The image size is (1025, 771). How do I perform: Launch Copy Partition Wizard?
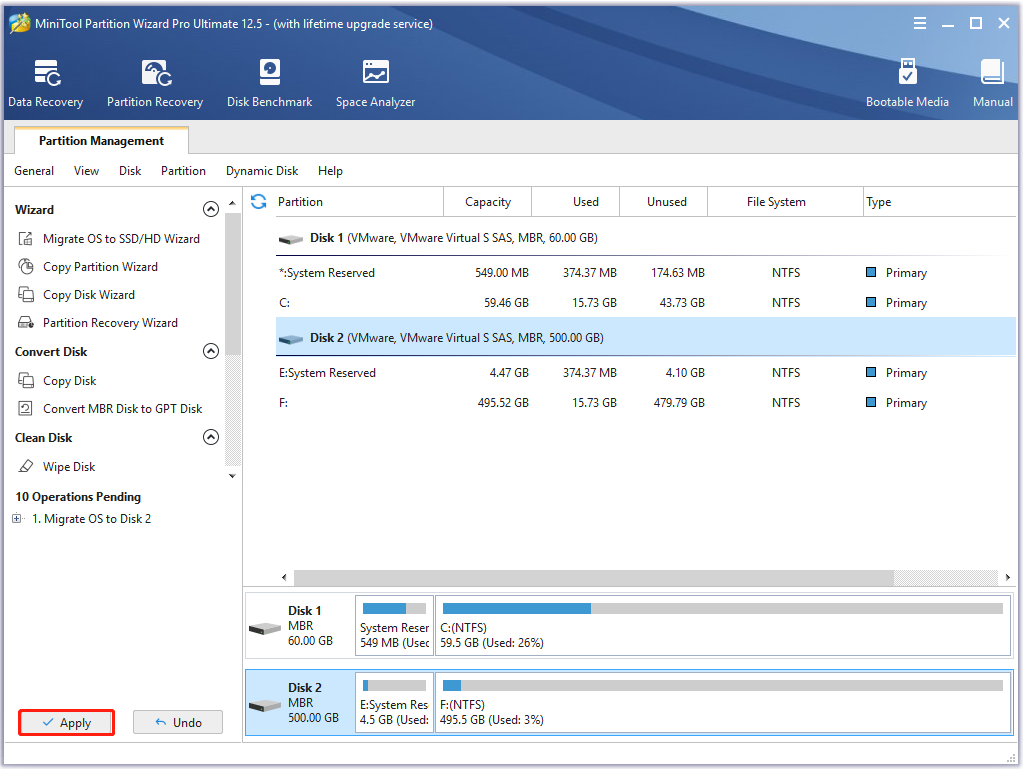point(101,267)
